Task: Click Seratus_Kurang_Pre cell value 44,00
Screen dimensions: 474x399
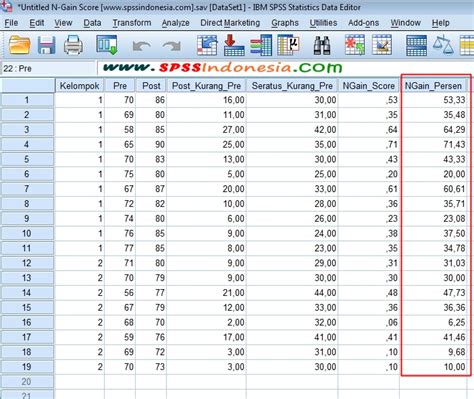Action: (292, 293)
